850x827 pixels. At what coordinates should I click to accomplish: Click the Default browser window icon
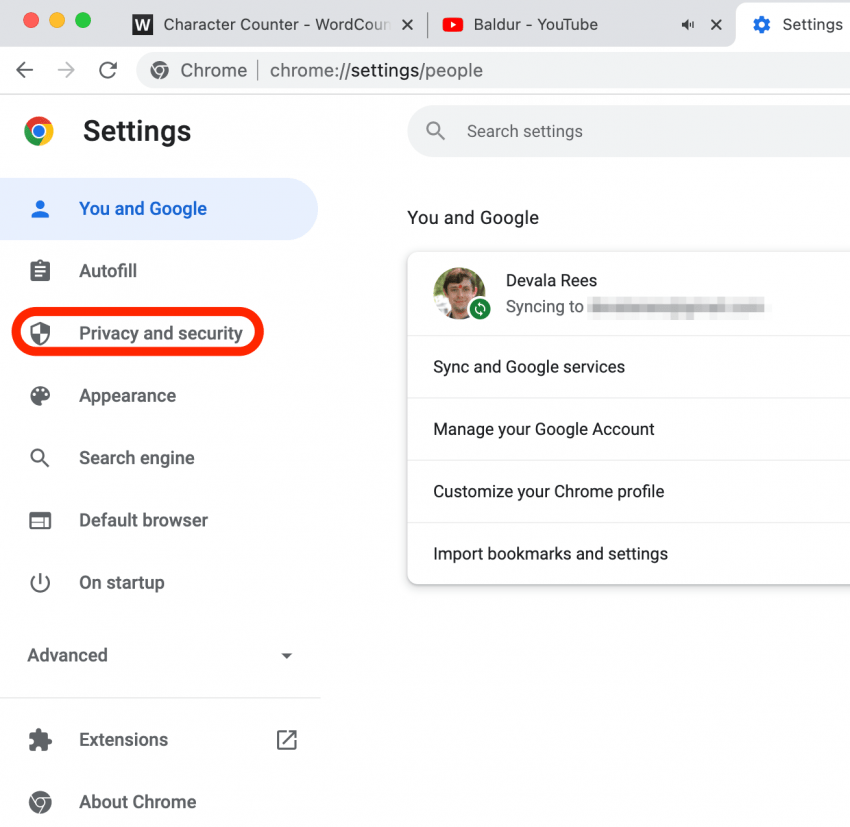(x=40, y=520)
